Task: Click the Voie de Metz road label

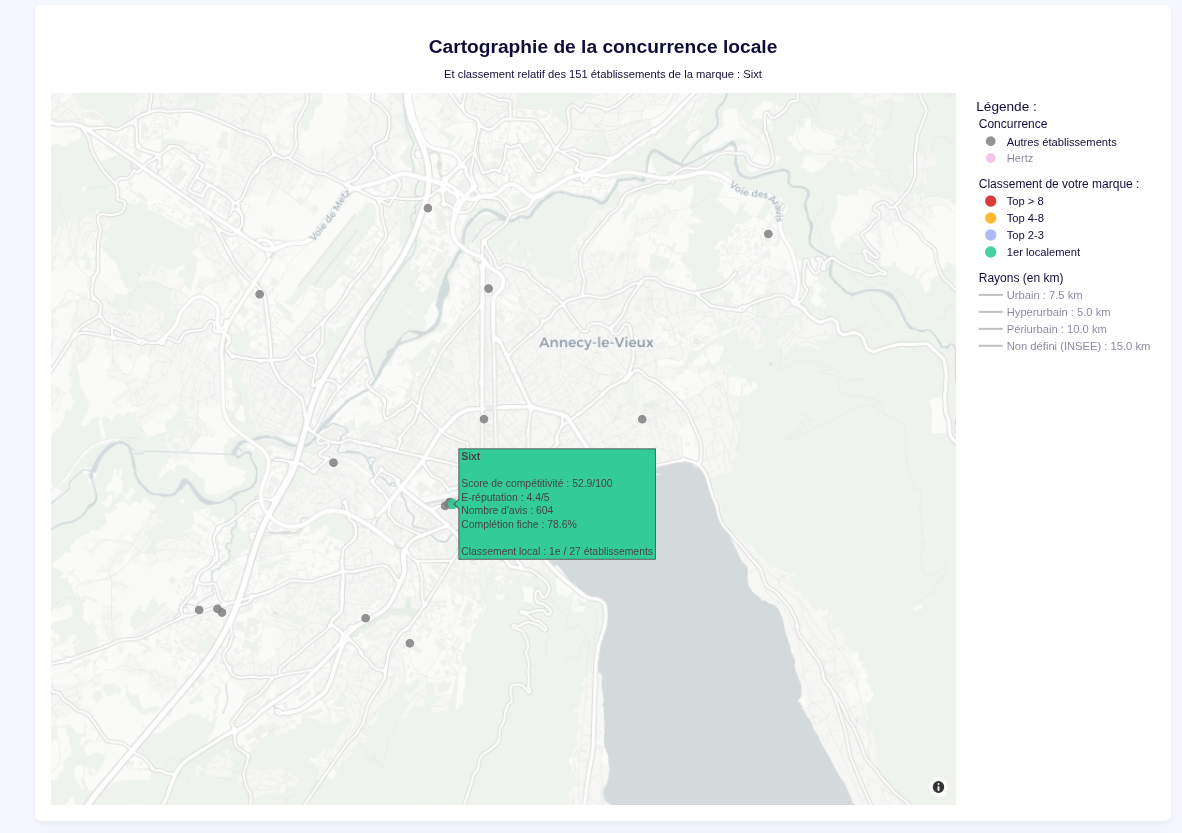Action: coord(329,216)
